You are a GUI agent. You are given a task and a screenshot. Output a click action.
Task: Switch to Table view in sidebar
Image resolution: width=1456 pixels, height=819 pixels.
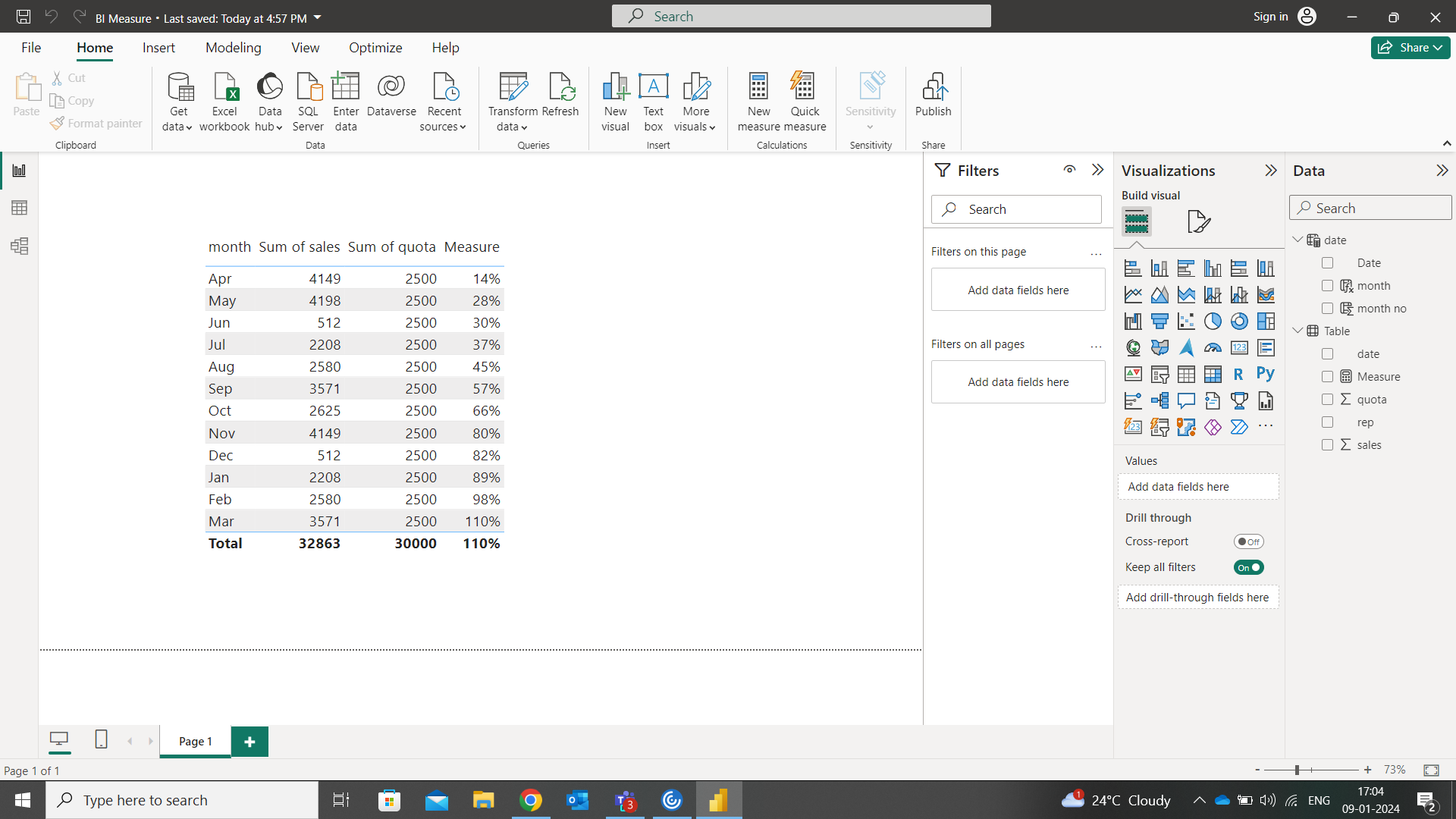click(x=20, y=208)
